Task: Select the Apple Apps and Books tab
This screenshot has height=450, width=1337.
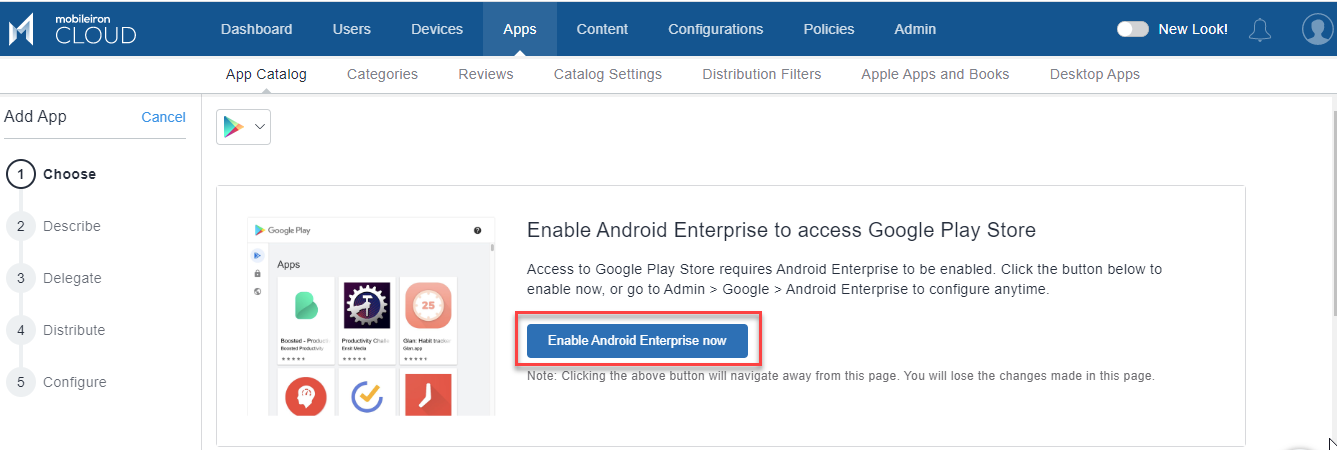Action: [935, 74]
